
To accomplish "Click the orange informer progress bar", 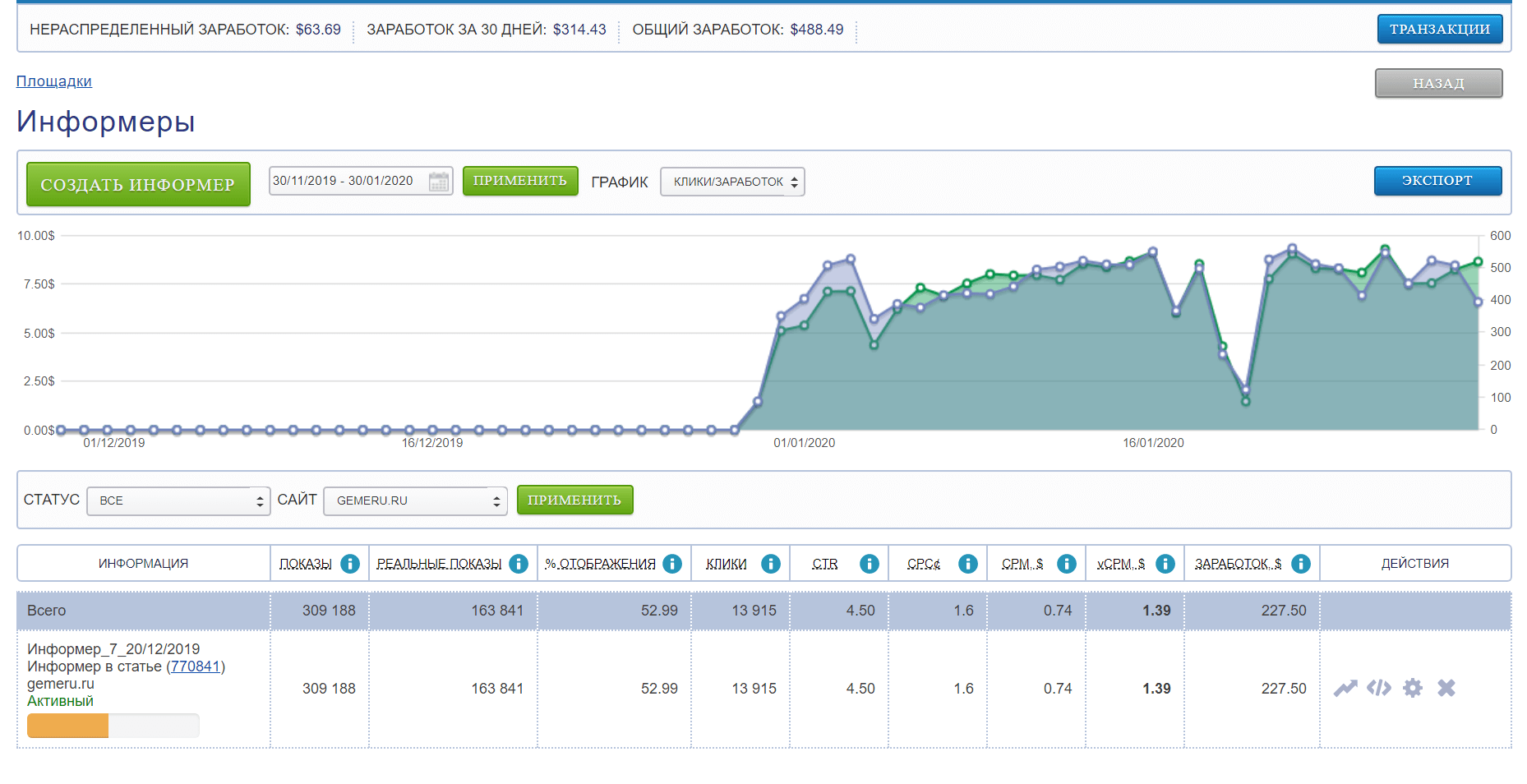I will pos(68,726).
